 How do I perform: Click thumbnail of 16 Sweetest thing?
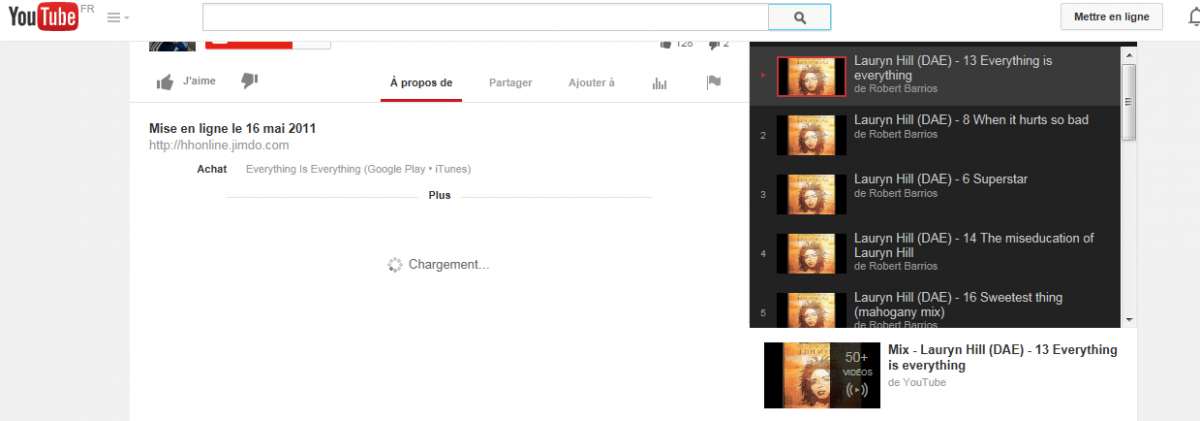(812, 309)
